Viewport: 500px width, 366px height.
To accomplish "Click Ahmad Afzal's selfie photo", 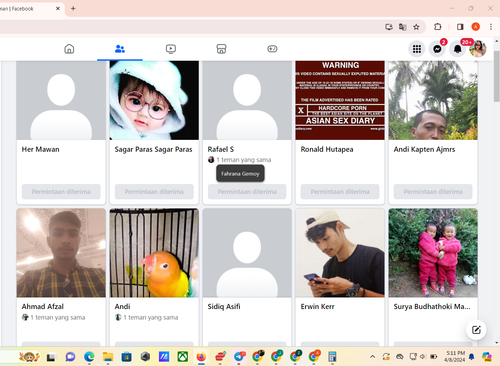I will point(61,253).
